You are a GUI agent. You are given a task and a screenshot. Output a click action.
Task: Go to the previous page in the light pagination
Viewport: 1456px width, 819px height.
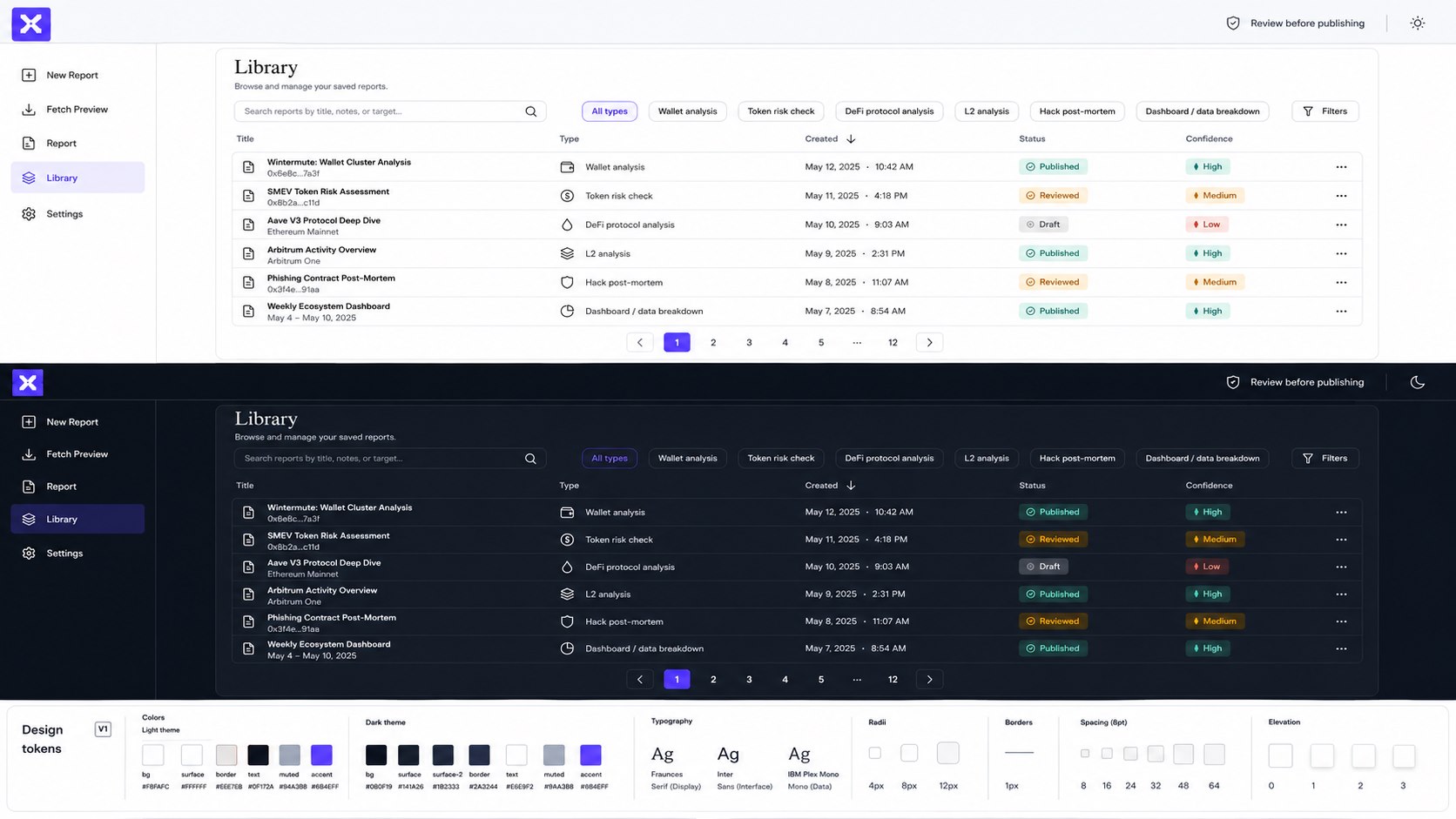(640, 343)
